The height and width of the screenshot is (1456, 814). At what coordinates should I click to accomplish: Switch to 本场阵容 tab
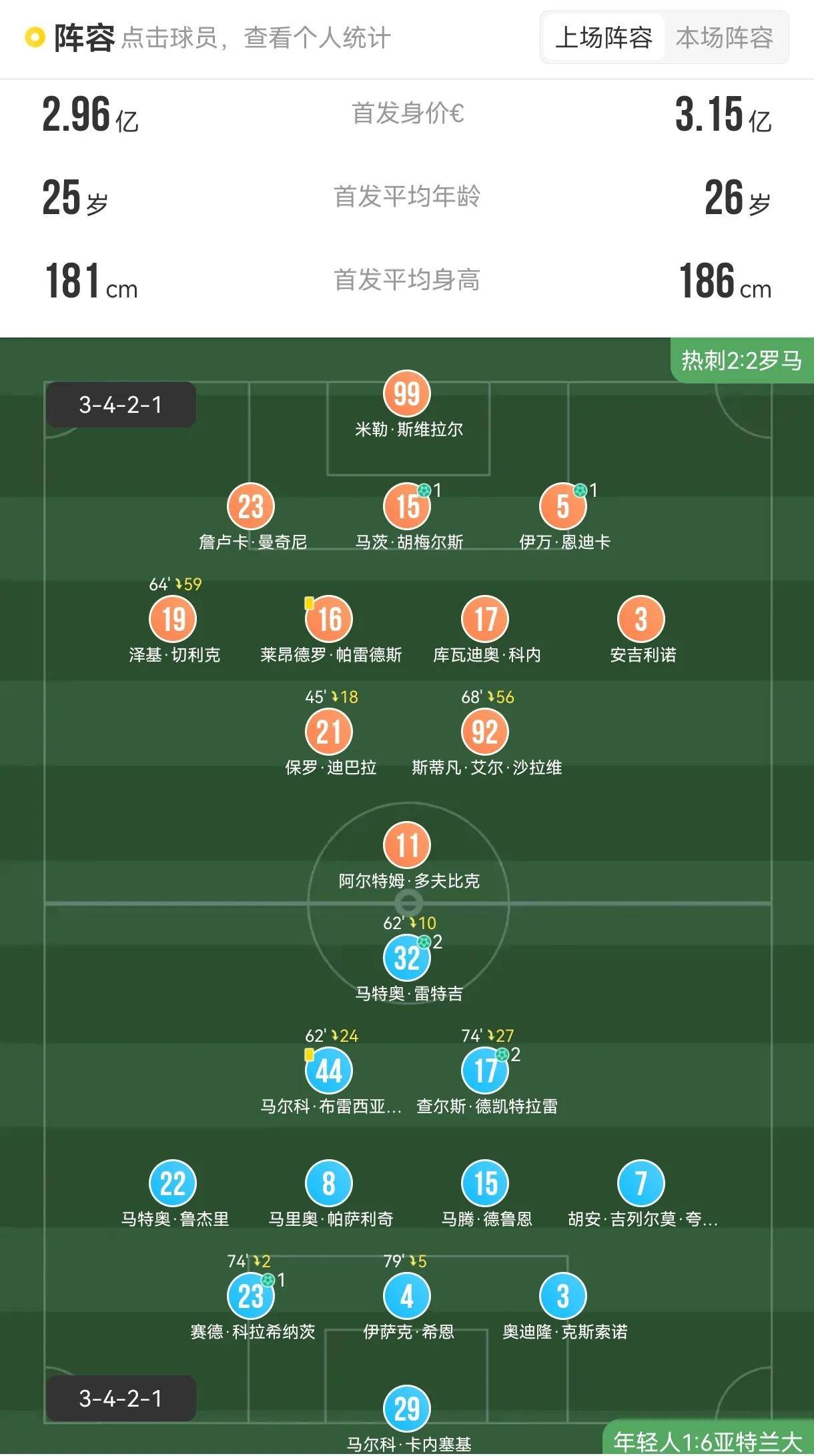[725, 37]
